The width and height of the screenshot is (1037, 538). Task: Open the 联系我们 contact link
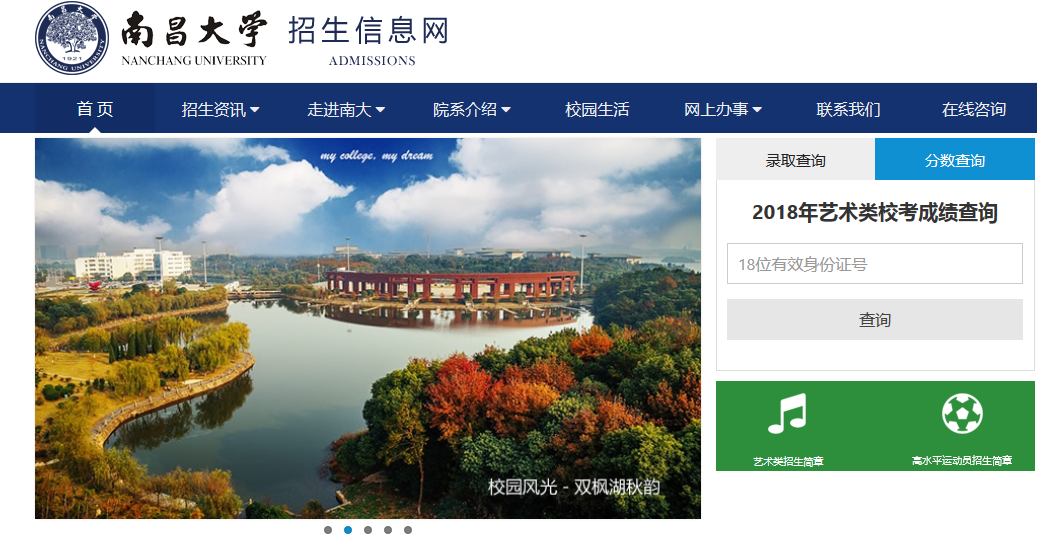pos(849,109)
